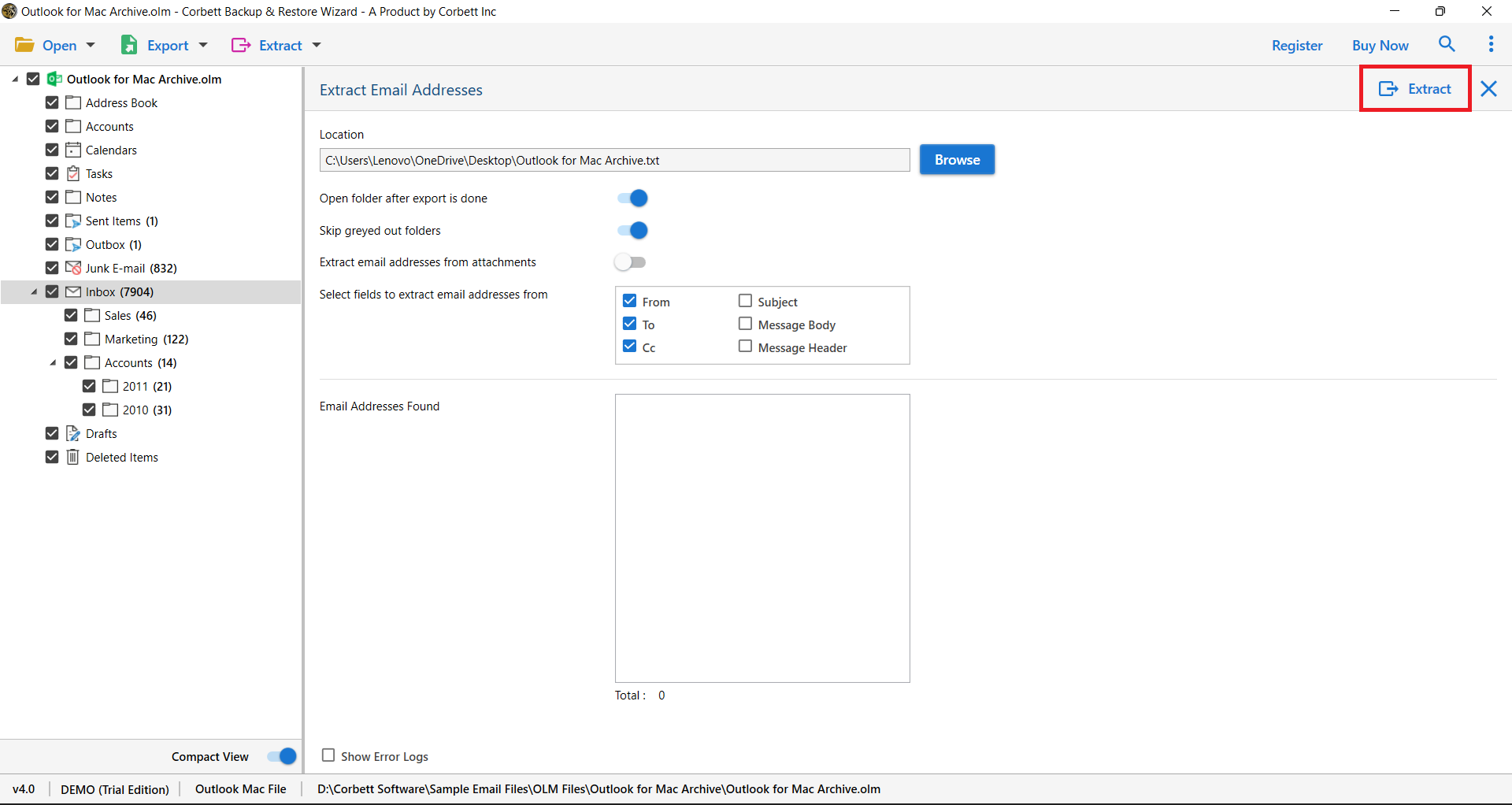Open the search magnifier icon

(1447, 44)
